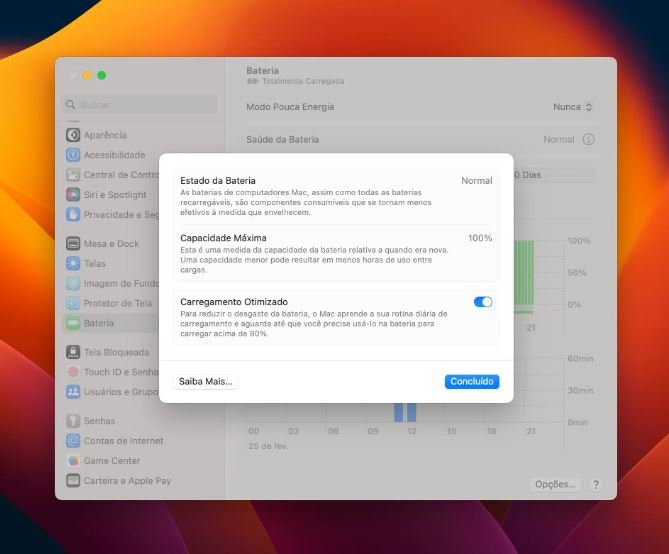The width and height of the screenshot is (669, 554).
Task: Click the Siri e Spotlight icon
Action: (73, 195)
